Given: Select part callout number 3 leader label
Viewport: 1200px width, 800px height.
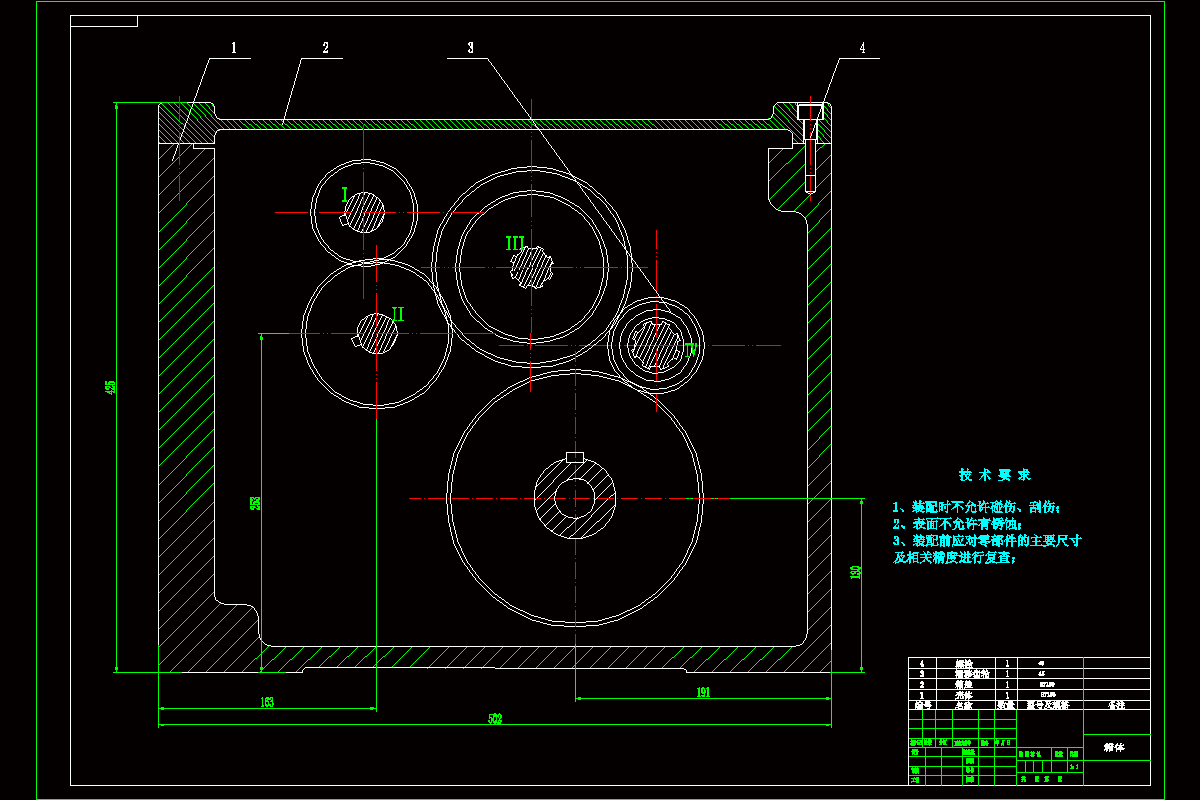Looking at the screenshot, I should [x=470, y=47].
